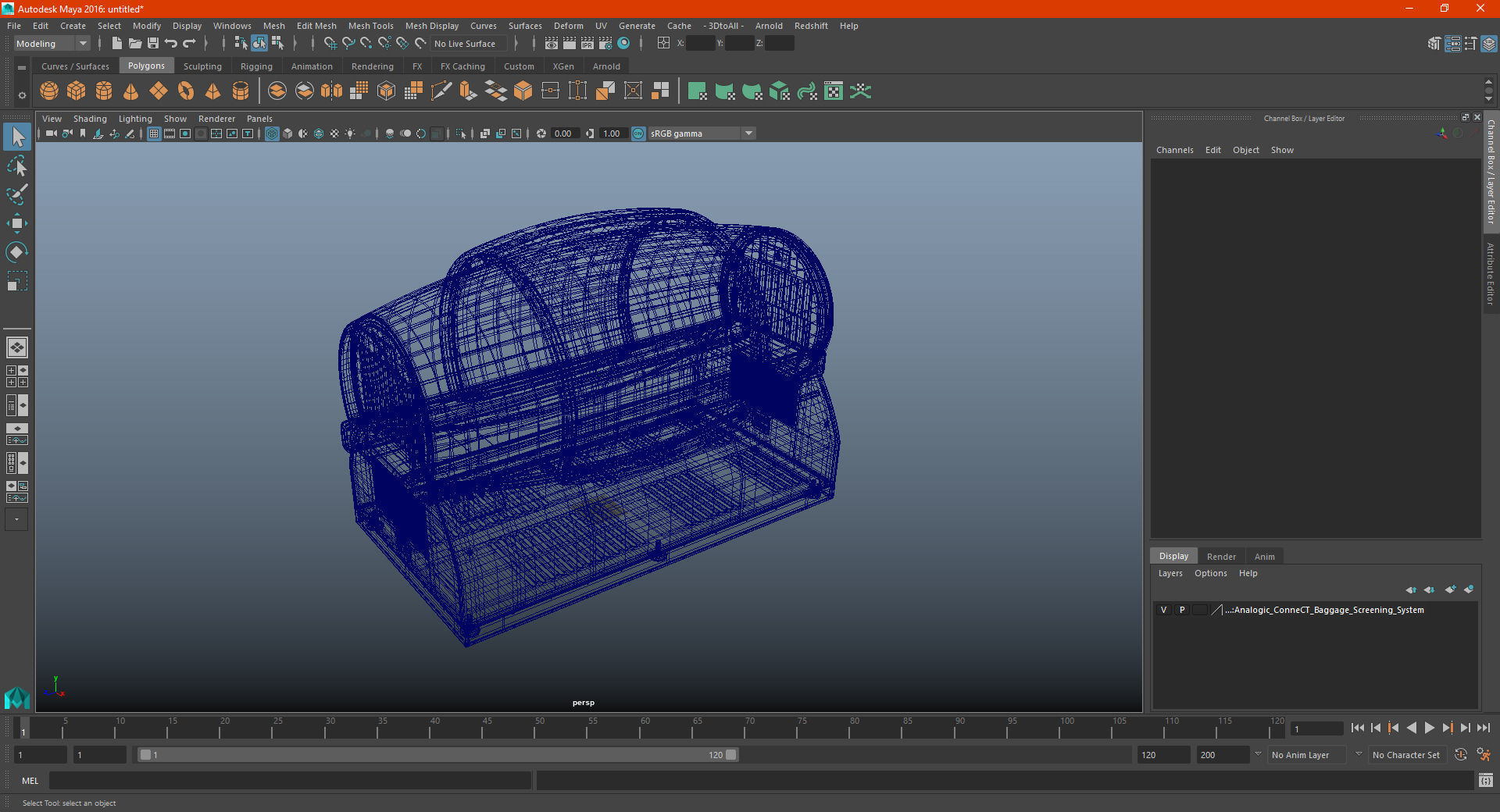
Task: Choose the Move tool
Action: (x=17, y=223)
